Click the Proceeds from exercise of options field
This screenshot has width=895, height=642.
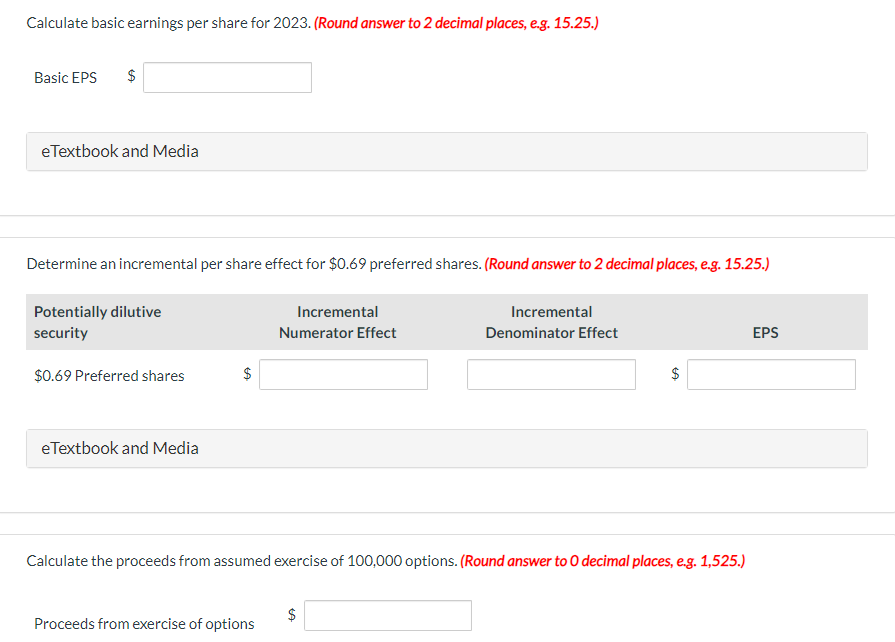tap(388, 615)
